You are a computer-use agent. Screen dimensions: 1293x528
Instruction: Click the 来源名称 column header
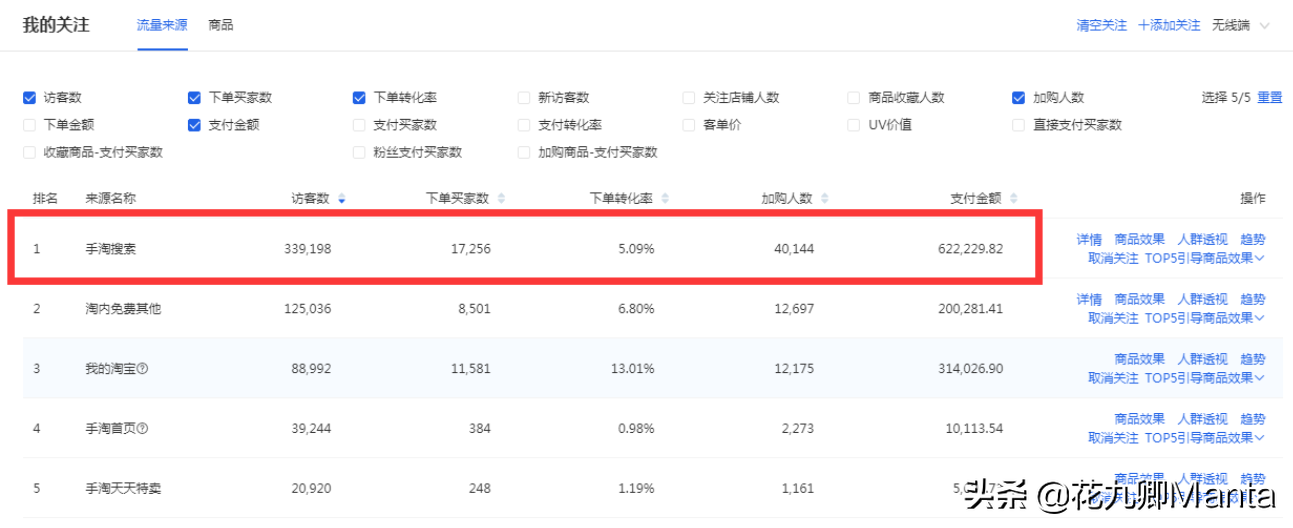[x=111, y=199]
